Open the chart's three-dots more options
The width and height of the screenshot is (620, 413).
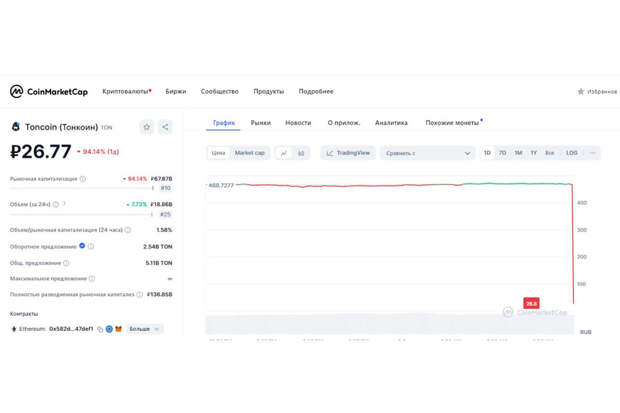pyautogui.click(x=592, y=153)
